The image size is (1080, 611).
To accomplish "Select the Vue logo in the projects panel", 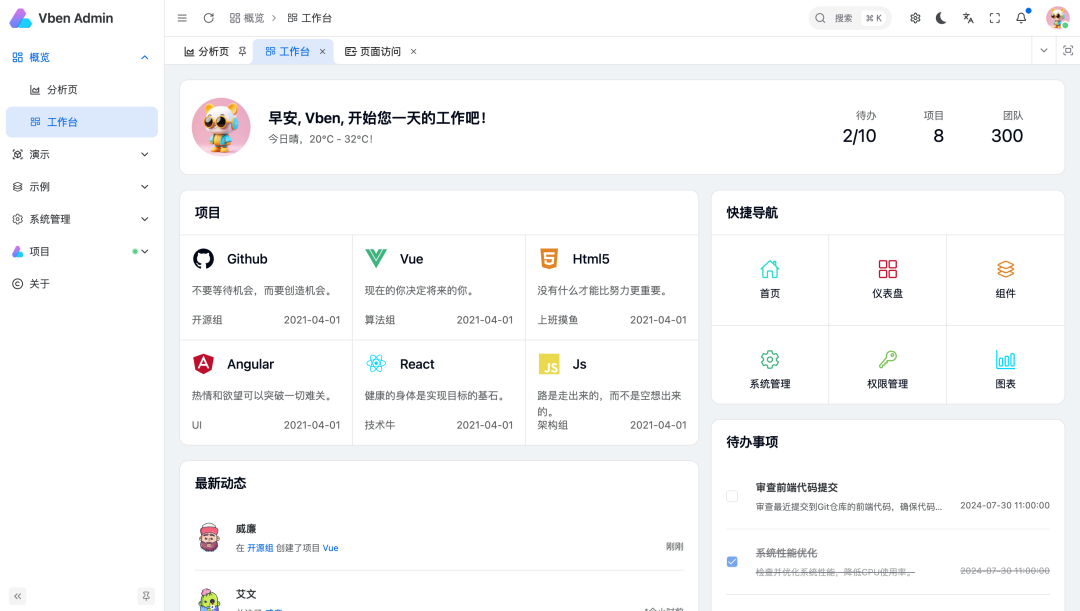I will (x=376, y=258).
